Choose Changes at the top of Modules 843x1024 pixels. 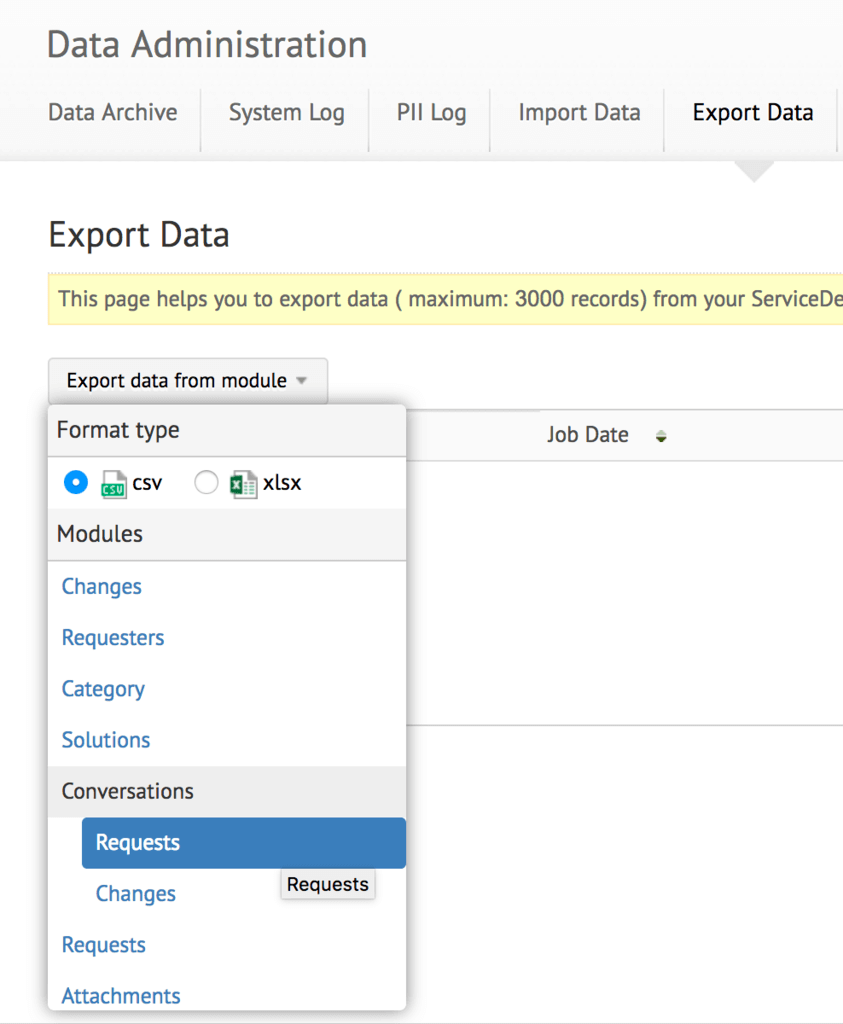click(x=102, y=587)
